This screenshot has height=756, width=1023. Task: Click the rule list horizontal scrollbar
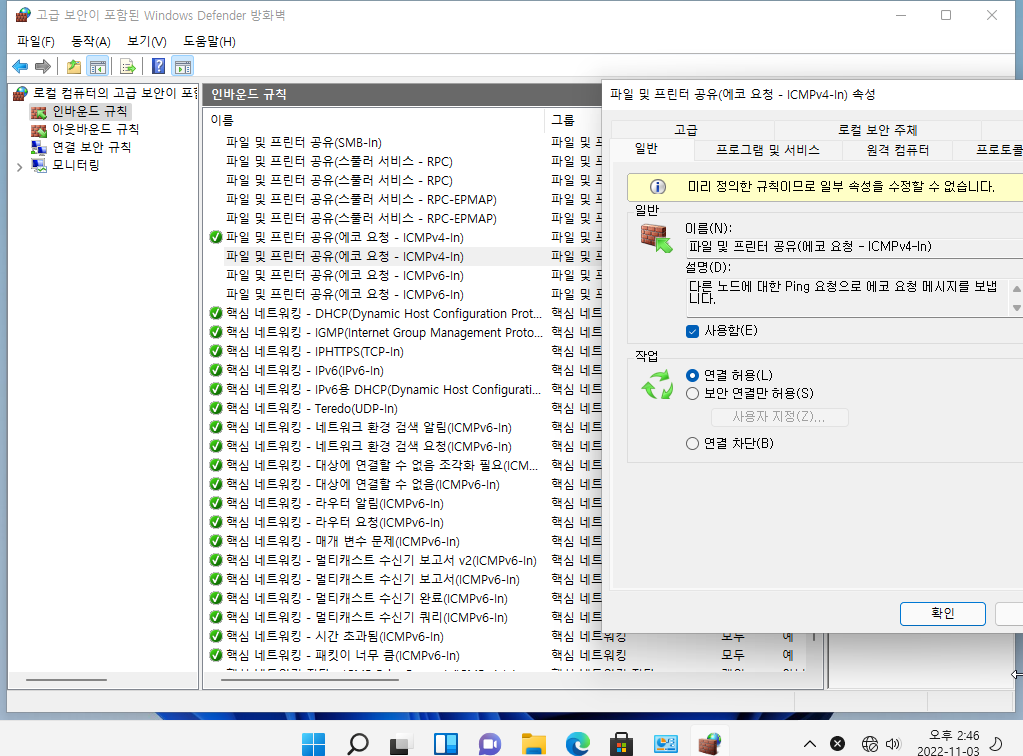tap(310, 680)
